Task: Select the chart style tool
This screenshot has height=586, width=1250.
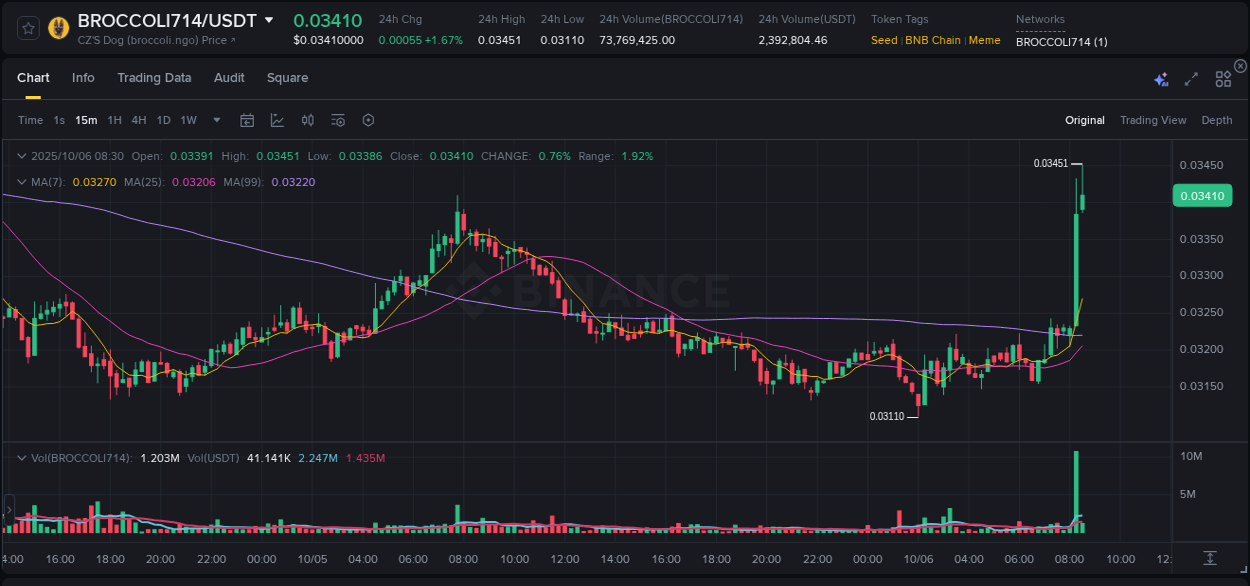Action: coord(276,120)
